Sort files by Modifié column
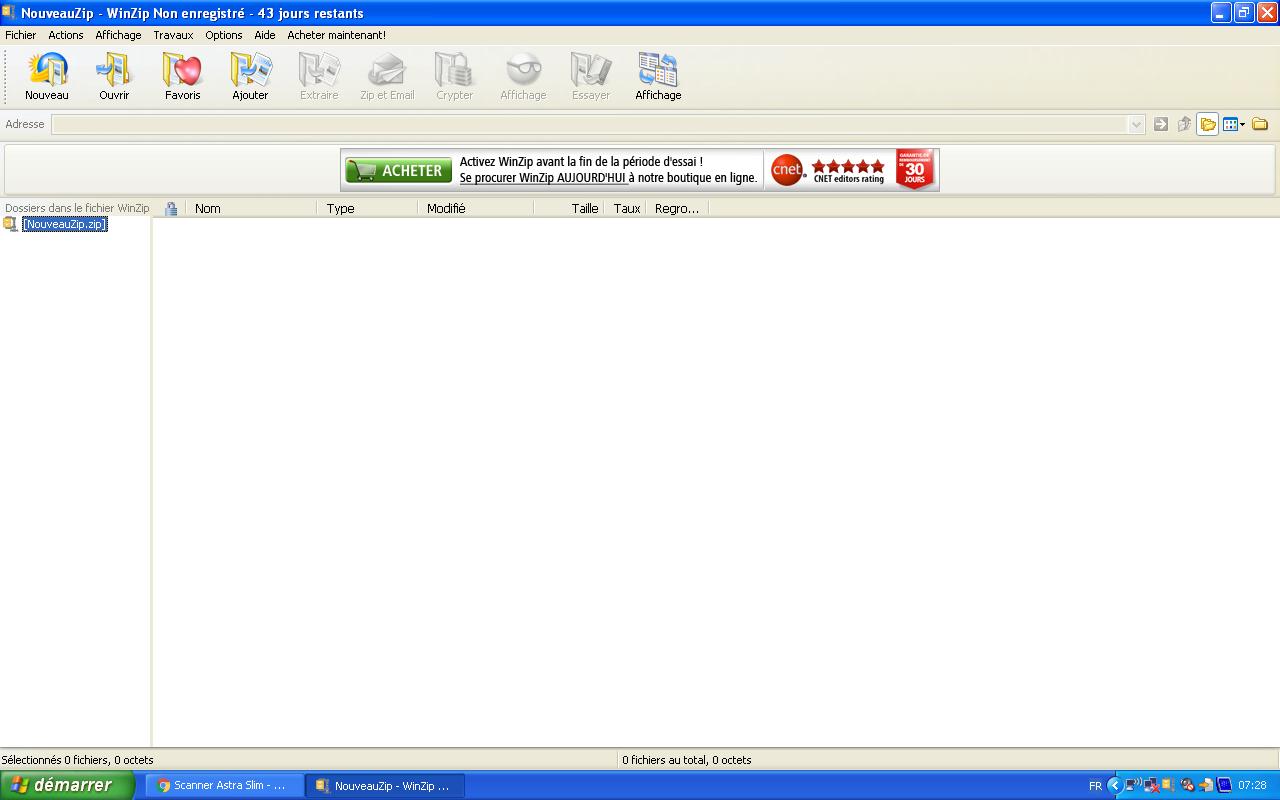1280x800 pixels. click(x=475, y=208)
